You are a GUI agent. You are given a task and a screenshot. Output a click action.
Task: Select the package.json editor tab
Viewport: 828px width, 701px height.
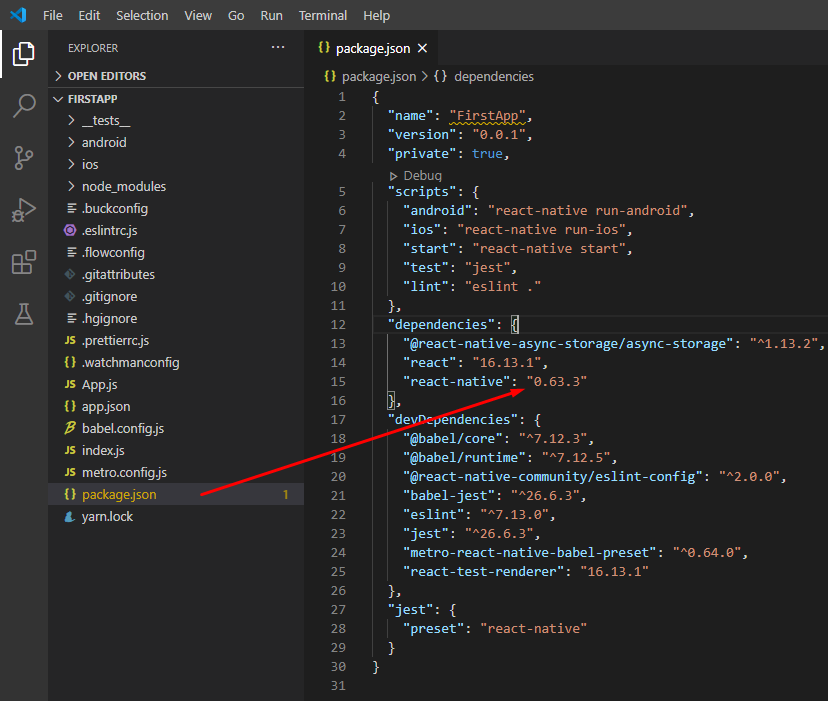pyautogui.click(x=372, y=49)
